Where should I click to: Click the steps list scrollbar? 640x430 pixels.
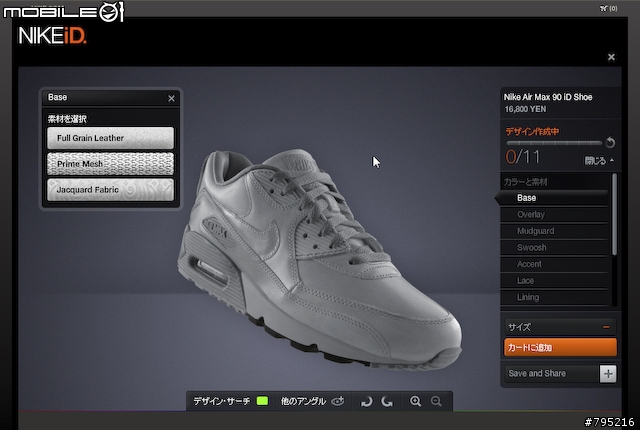[614, 215]
